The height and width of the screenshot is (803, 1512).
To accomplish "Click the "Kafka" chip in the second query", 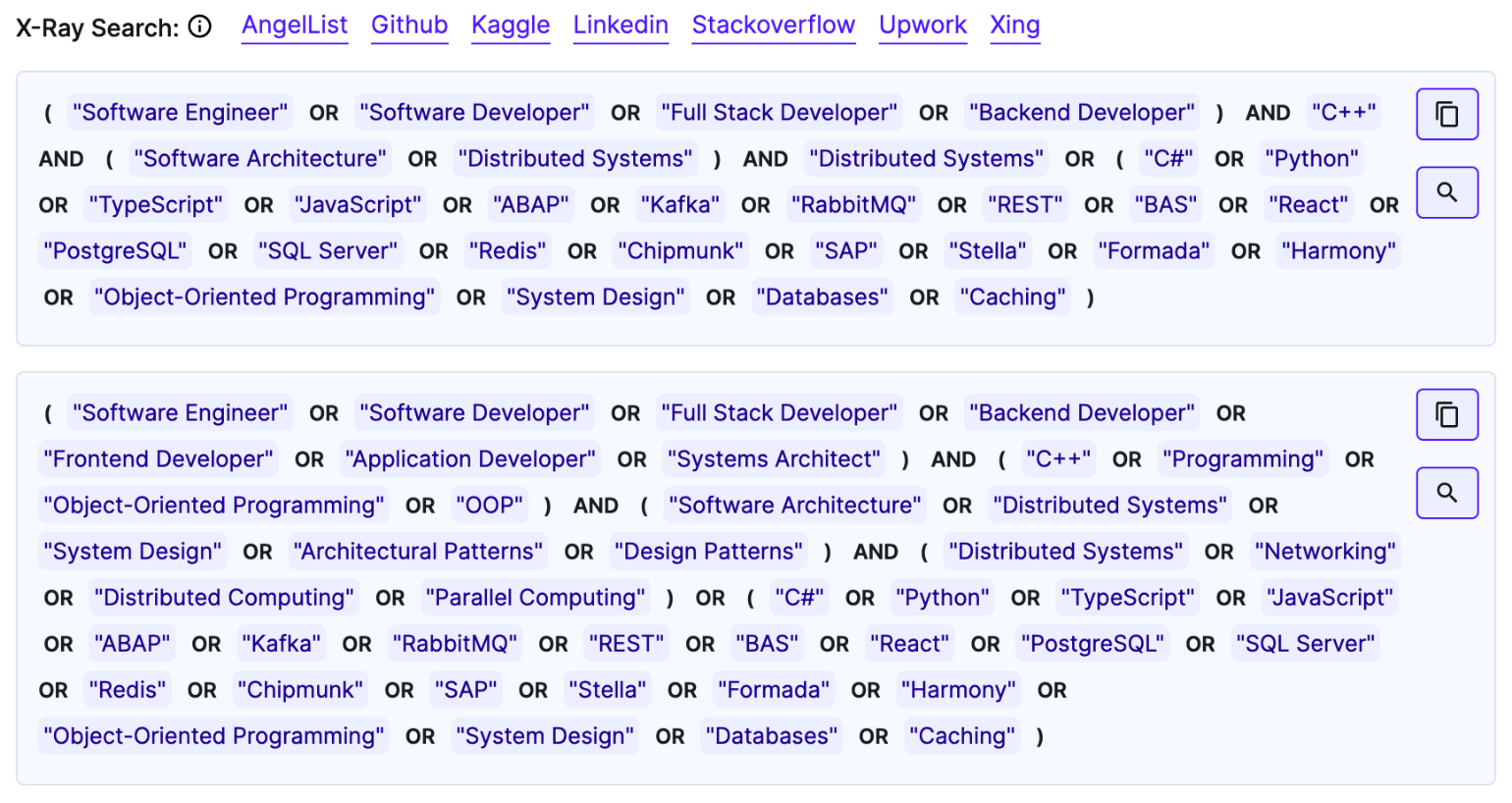I will point(282,643).
